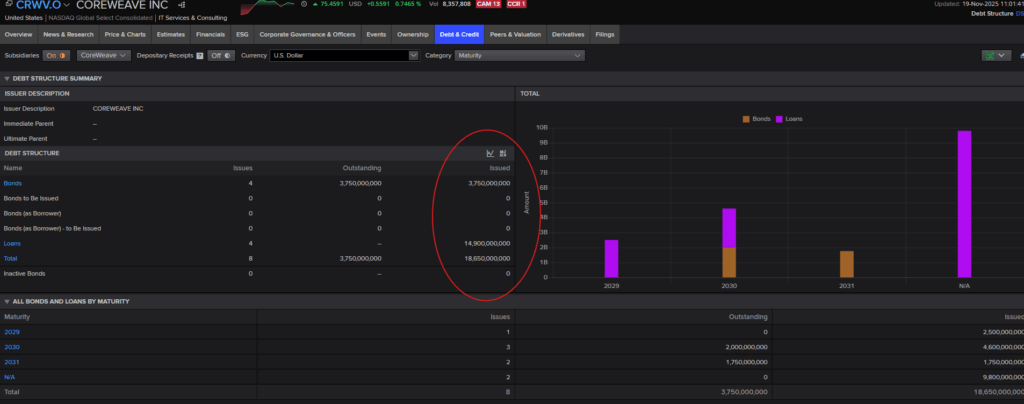
Task: Open Corporate Governance & Officers tab
Action: click(308, 35)
